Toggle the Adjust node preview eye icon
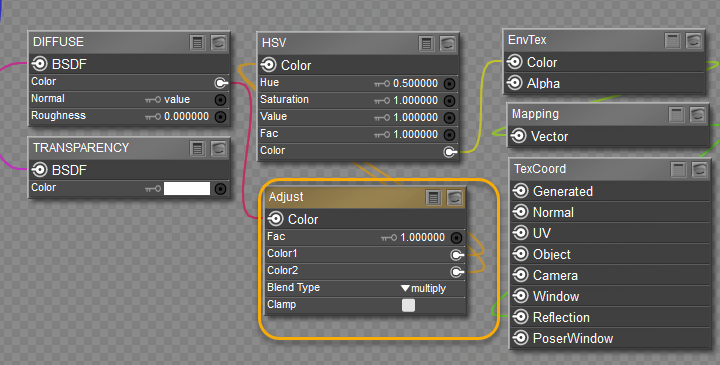 455,197
